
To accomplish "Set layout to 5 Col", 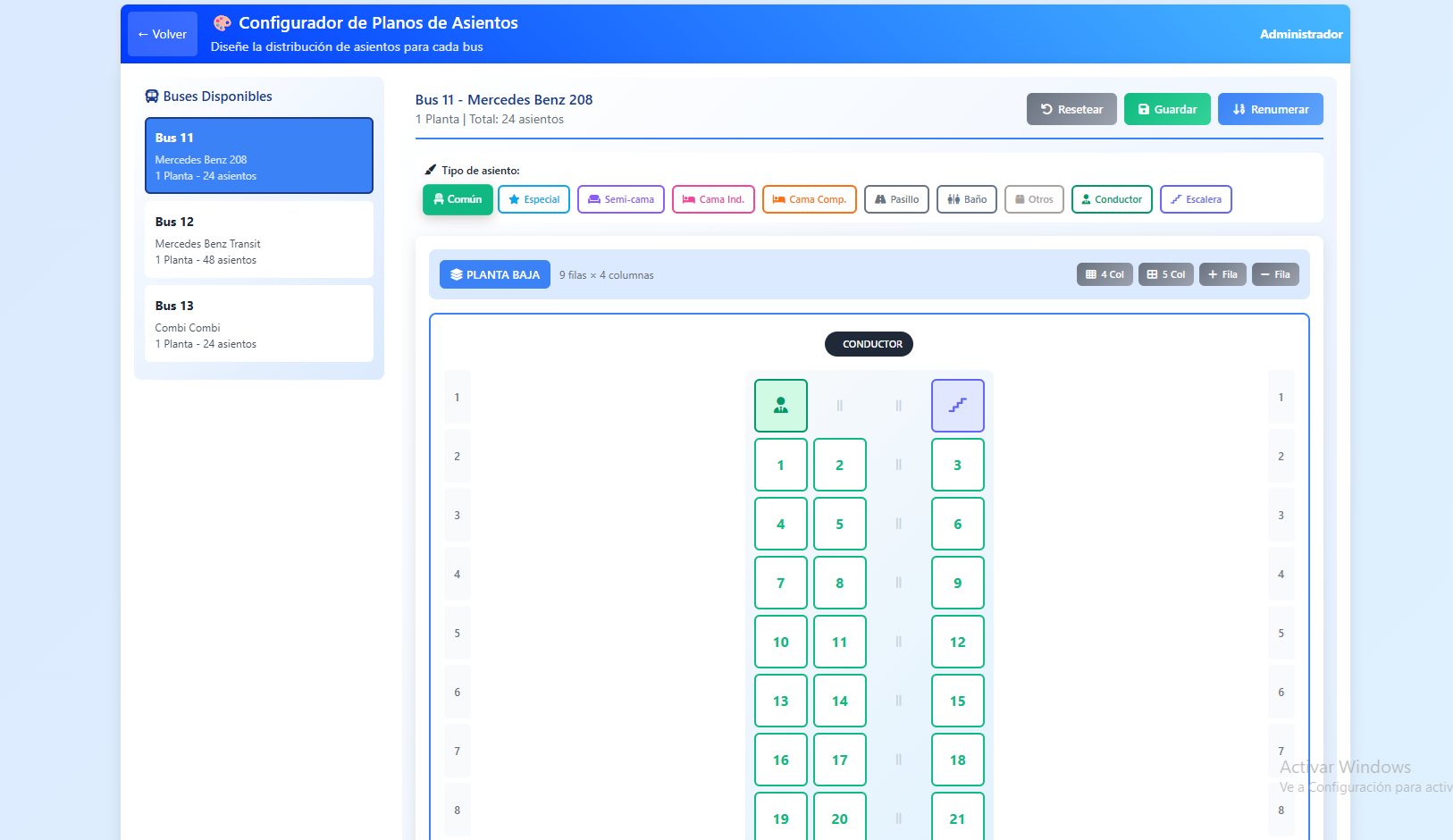I will point(1165,274).
